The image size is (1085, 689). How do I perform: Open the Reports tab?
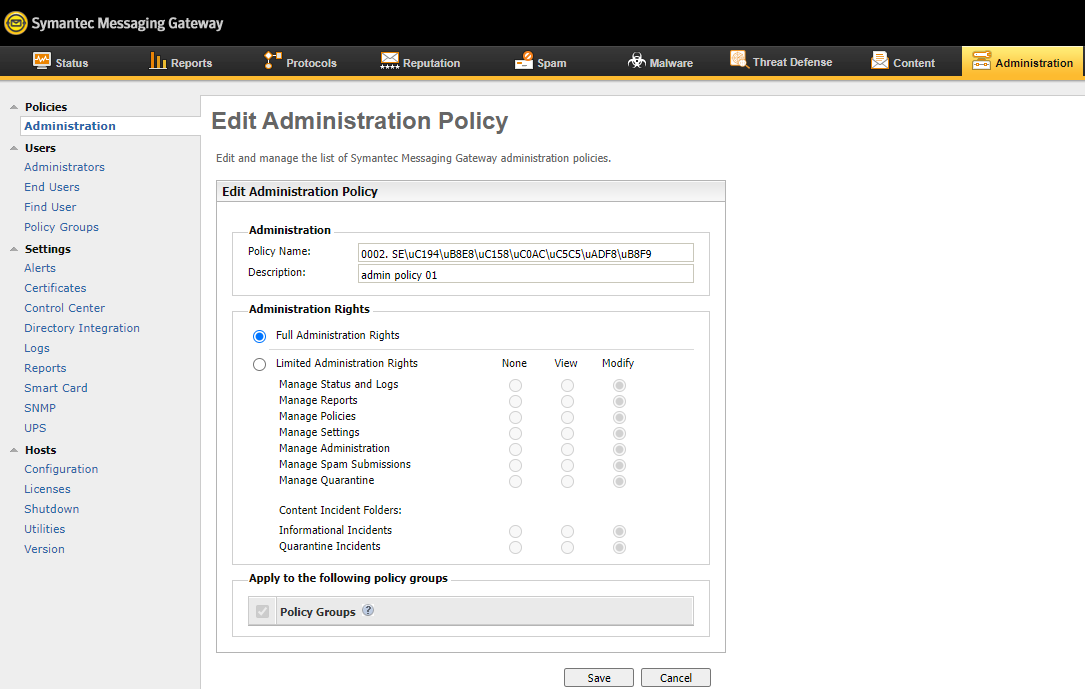(181, 62)
